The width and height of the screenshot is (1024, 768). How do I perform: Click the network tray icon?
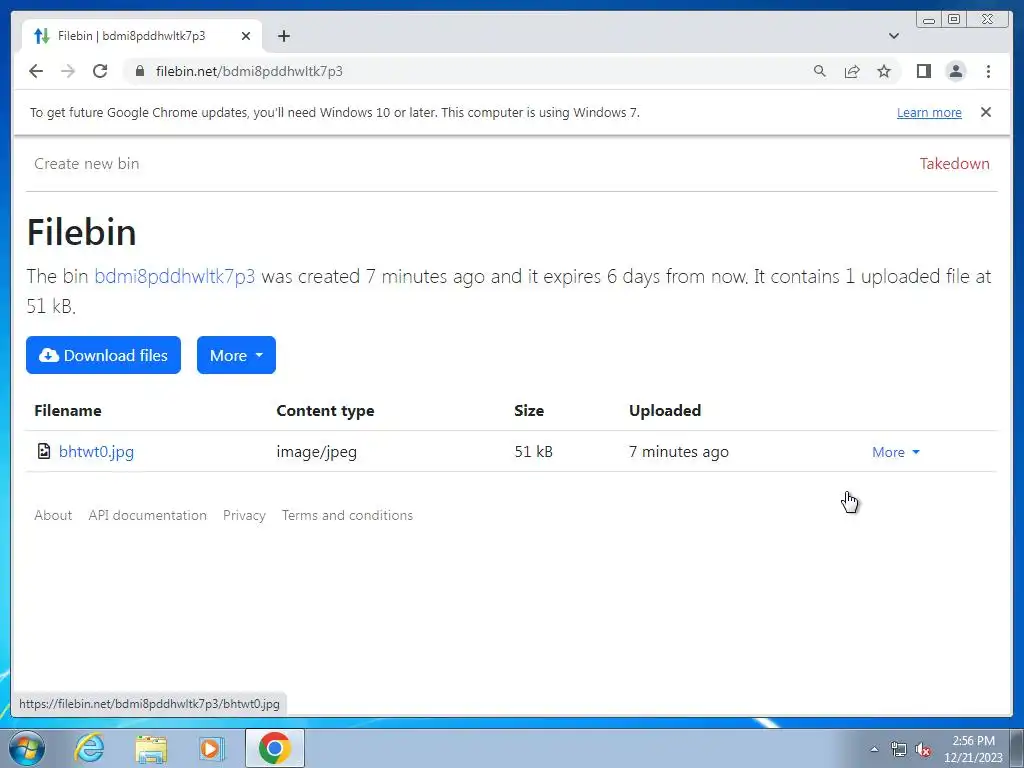[x=899, y=749]
